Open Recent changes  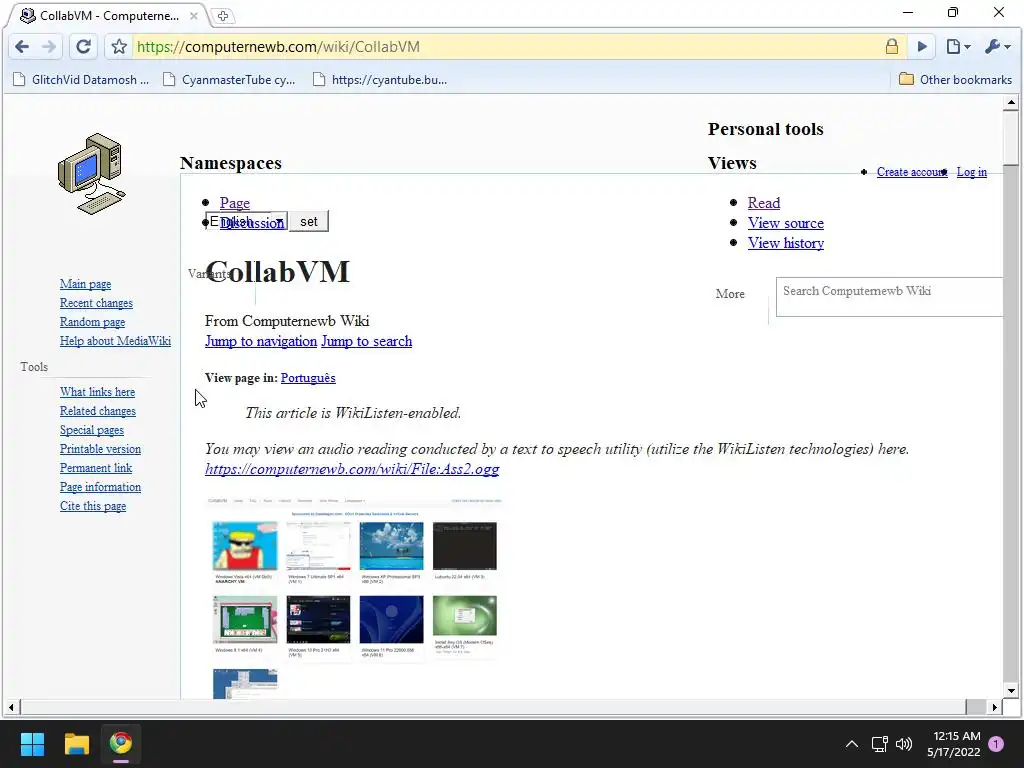[x=96, y=302]
